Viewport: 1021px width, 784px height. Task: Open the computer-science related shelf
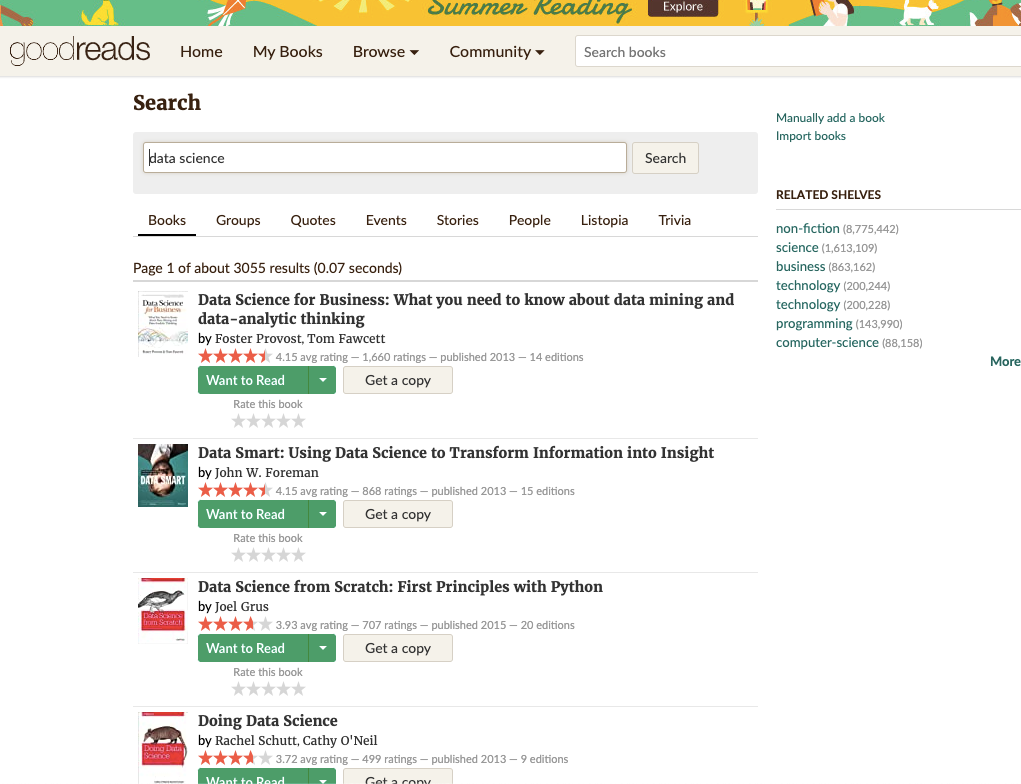827,343
